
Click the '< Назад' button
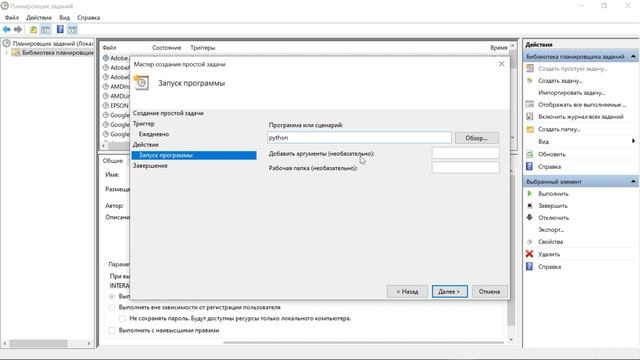[407, 291]
